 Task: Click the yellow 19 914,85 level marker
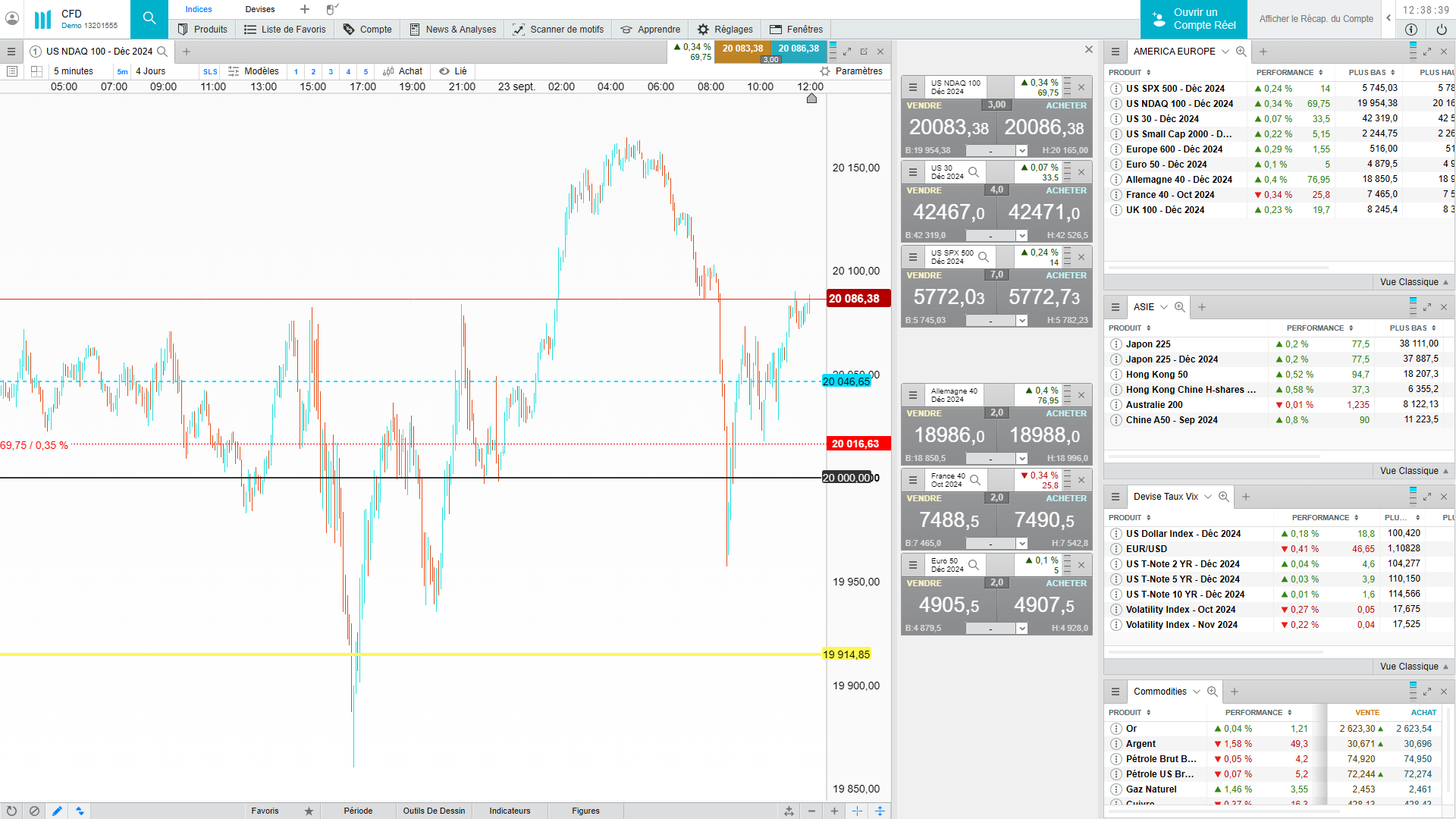(x=846, y=654)
